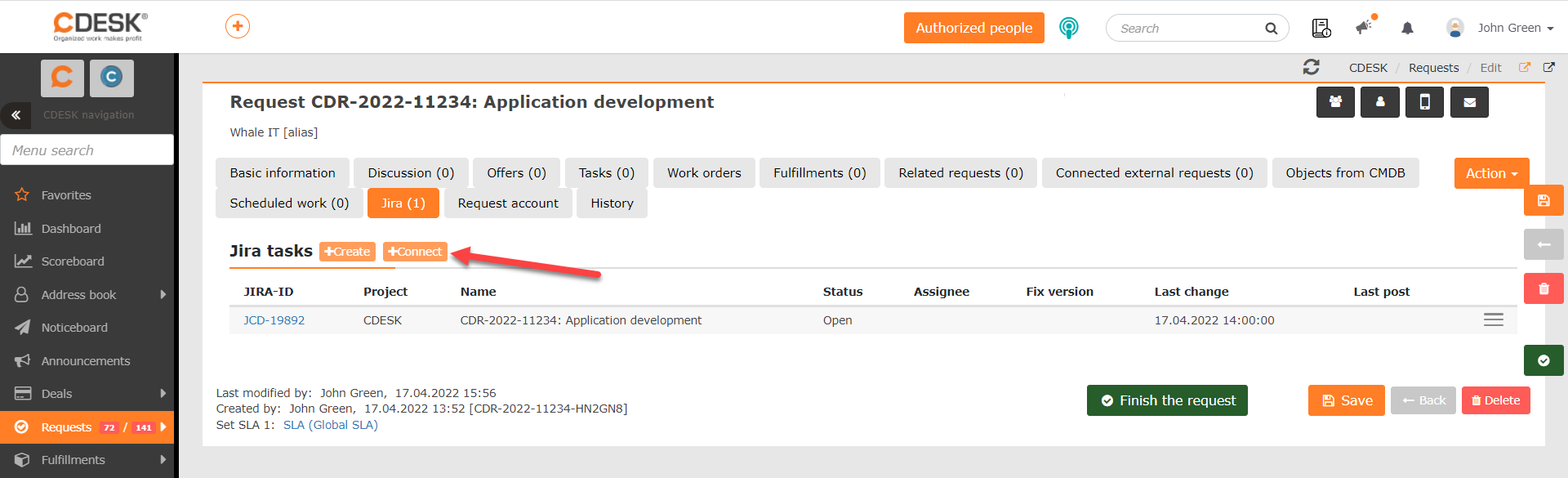Select the Jira (1) tab
The width and height of the screenshot is (1568, 478).
click(403, 203)
